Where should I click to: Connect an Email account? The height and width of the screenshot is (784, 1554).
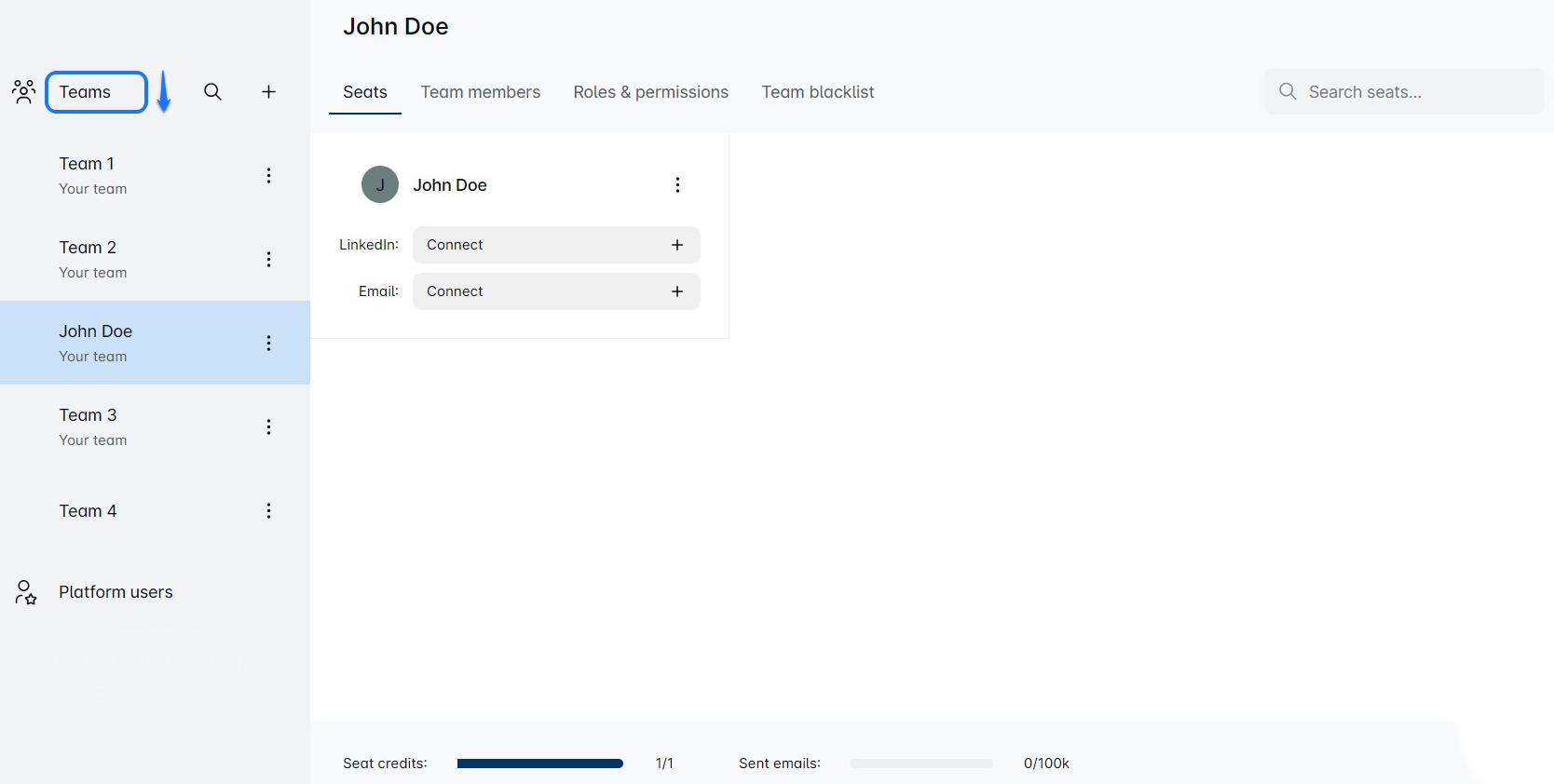coord(556,291)
